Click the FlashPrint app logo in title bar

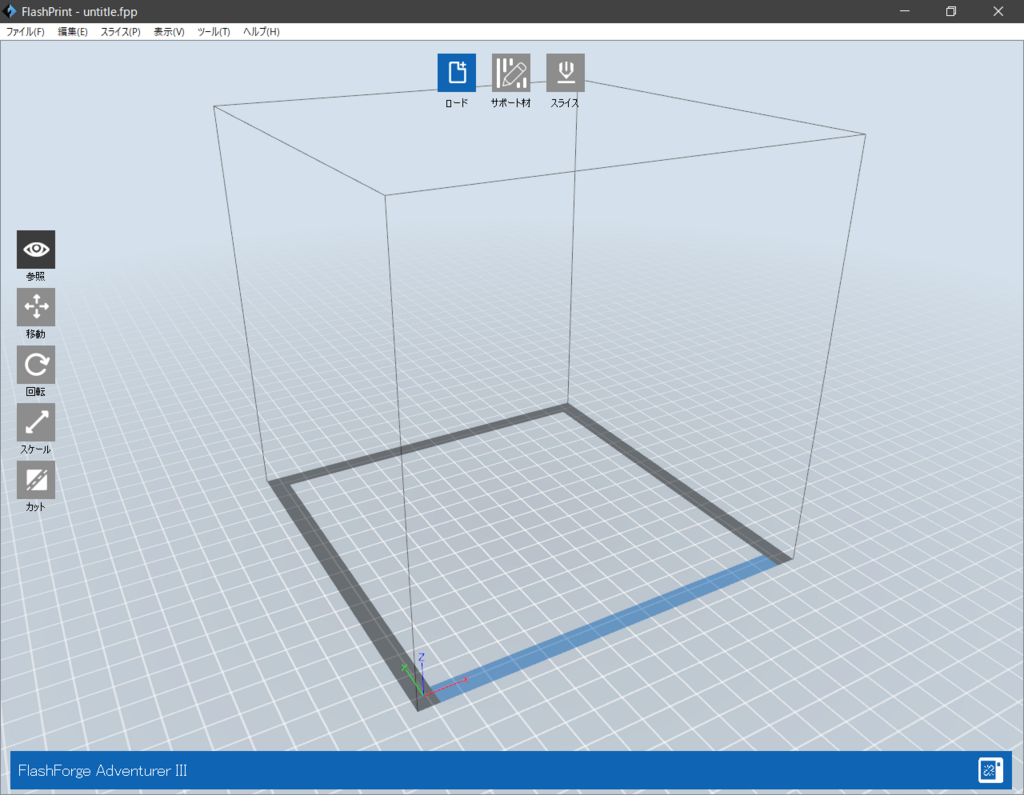(x=9, y=11)
